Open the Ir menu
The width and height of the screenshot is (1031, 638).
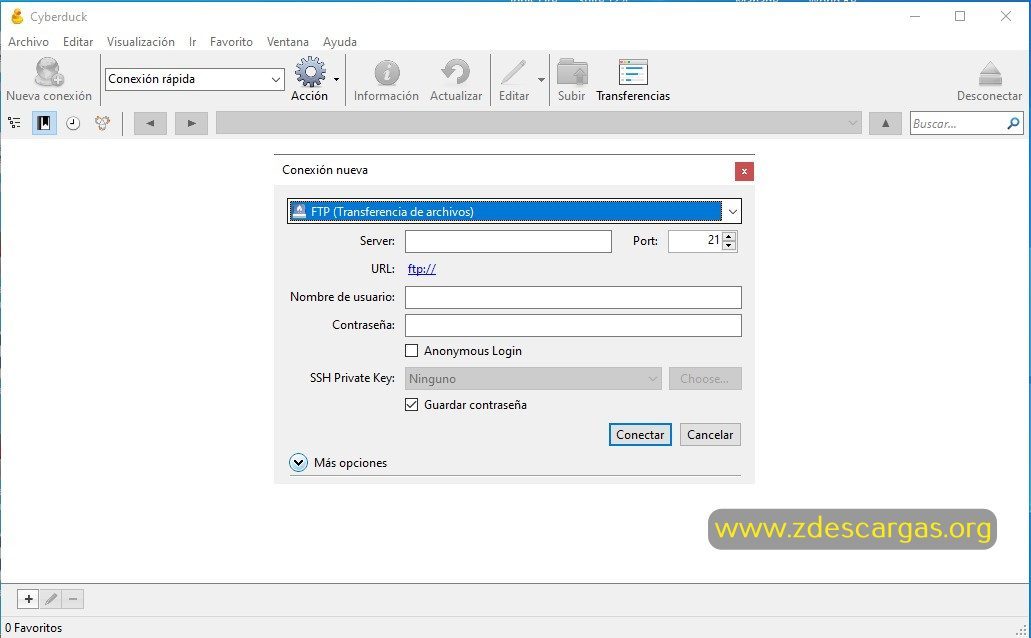(193, 41)
